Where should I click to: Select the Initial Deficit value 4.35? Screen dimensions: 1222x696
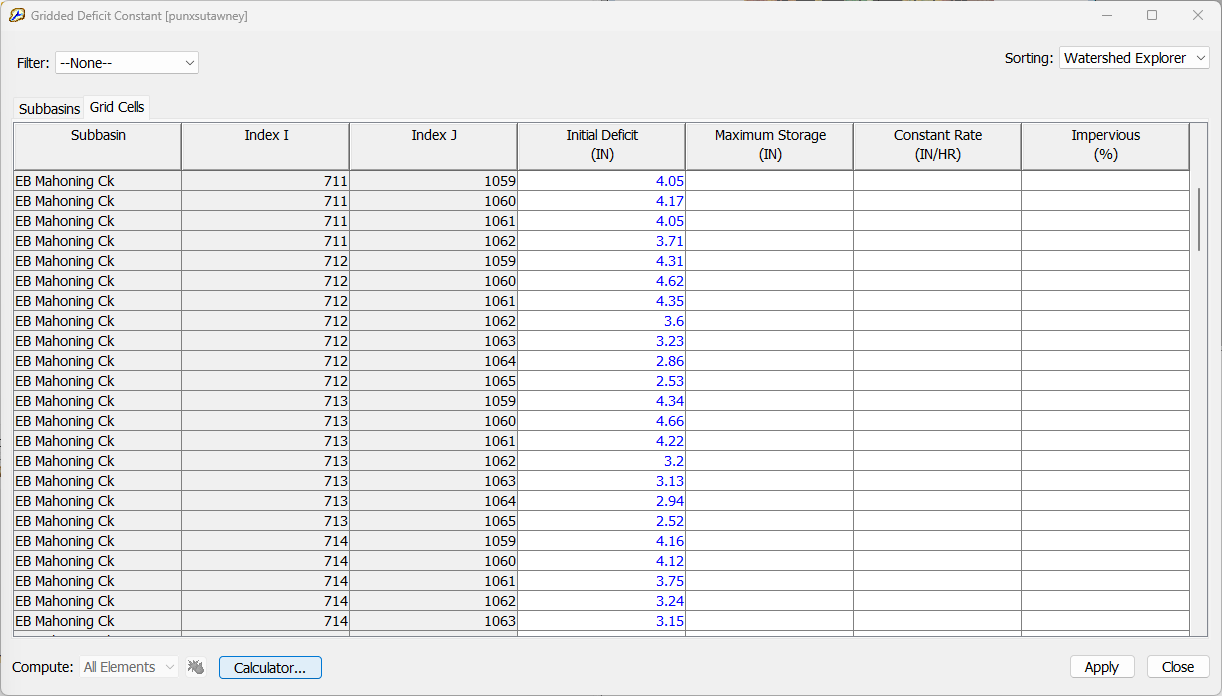click(602, 301)
